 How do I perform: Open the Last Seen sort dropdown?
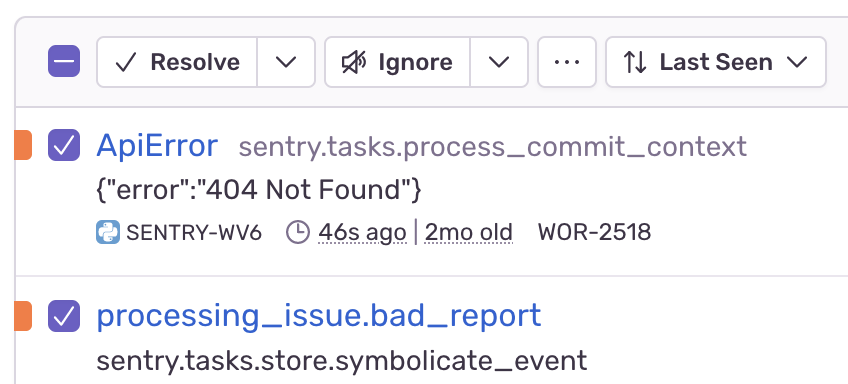716,62
